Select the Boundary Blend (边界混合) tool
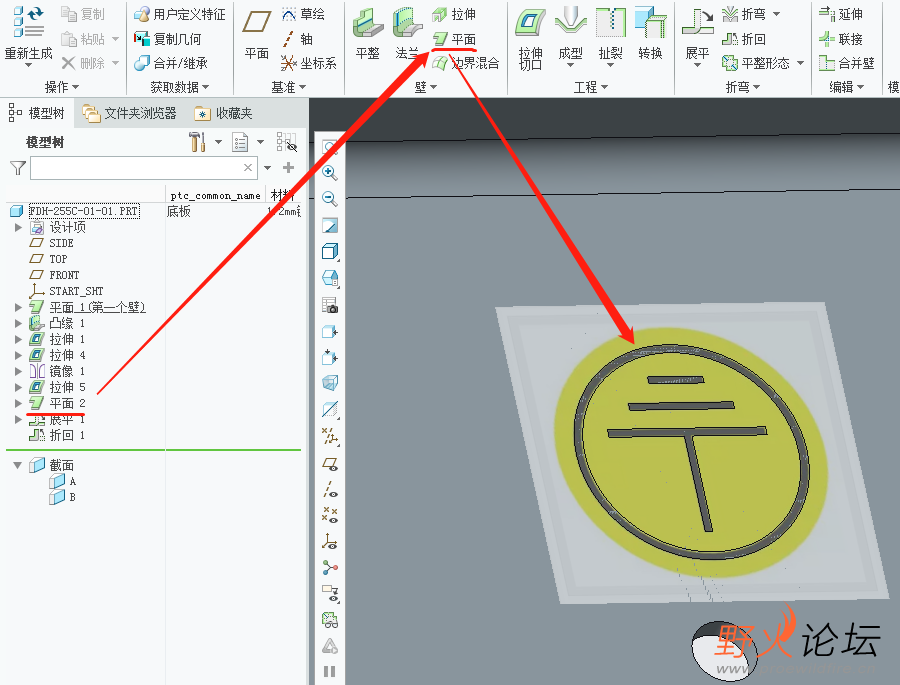 [x=465, y=63]
